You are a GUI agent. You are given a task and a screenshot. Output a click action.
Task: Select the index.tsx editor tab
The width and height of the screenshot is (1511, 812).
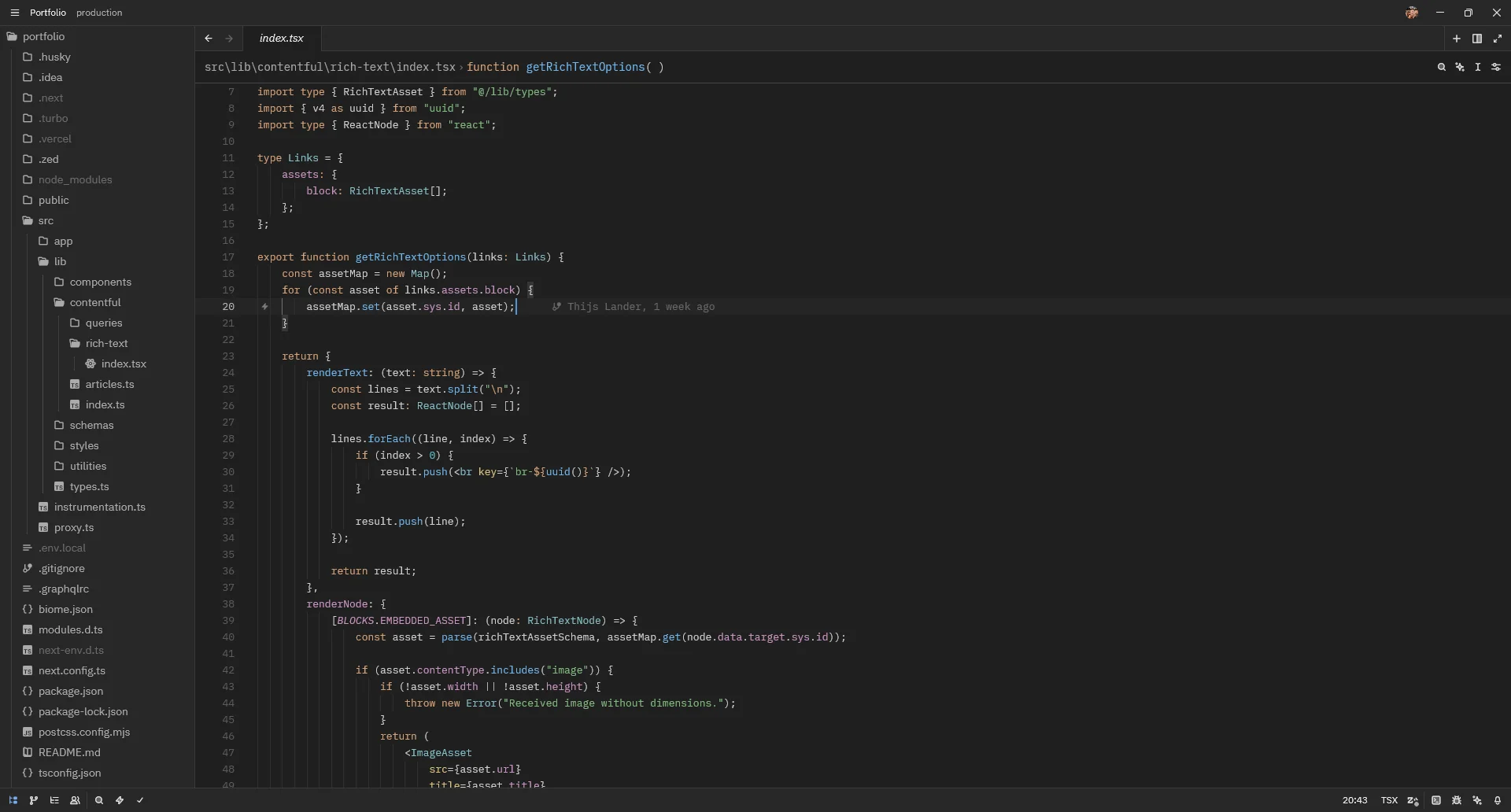[x=282, y=39]
